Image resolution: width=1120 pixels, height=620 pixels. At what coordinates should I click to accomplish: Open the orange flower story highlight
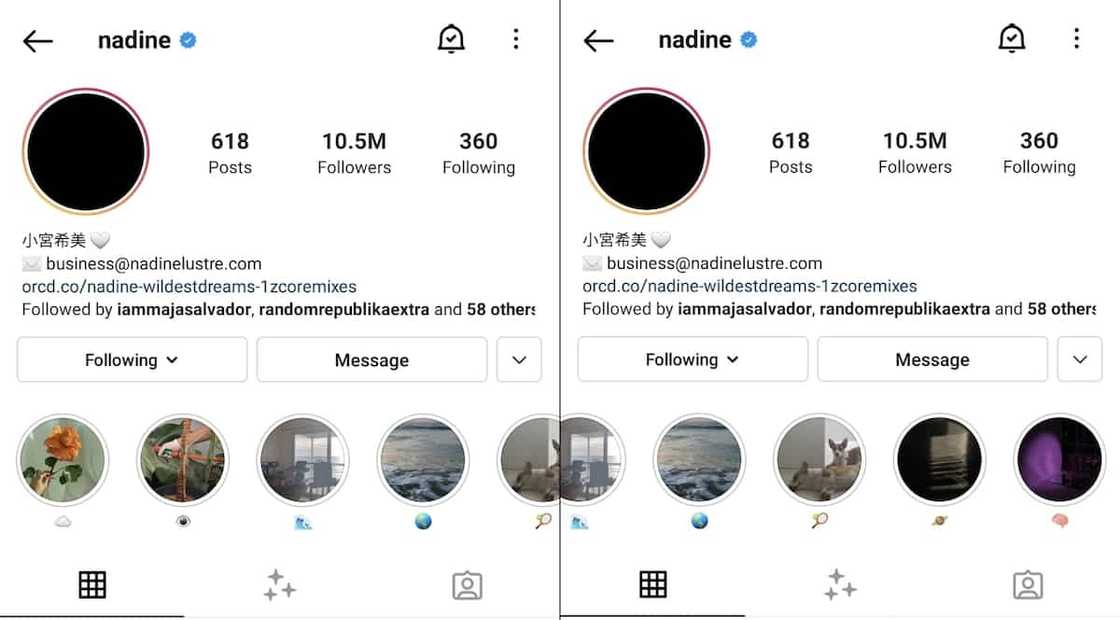click(63, 460)
